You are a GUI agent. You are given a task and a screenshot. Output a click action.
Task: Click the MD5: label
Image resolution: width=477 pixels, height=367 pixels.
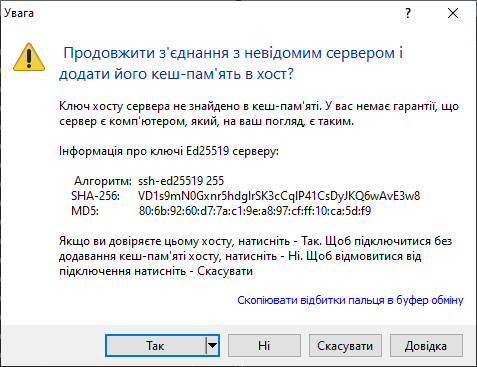[x=85, y=211]
